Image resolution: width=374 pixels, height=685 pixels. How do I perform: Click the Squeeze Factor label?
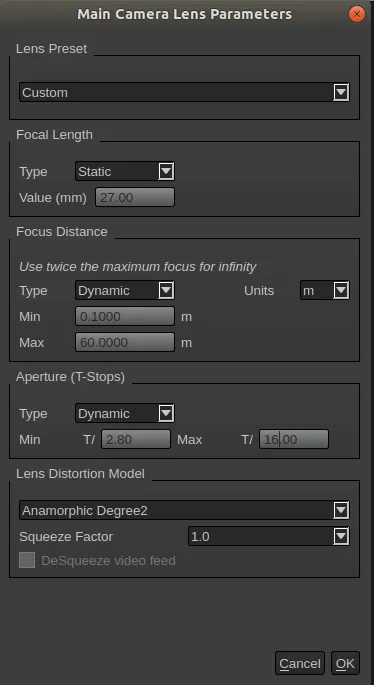(x=66, y=536)
